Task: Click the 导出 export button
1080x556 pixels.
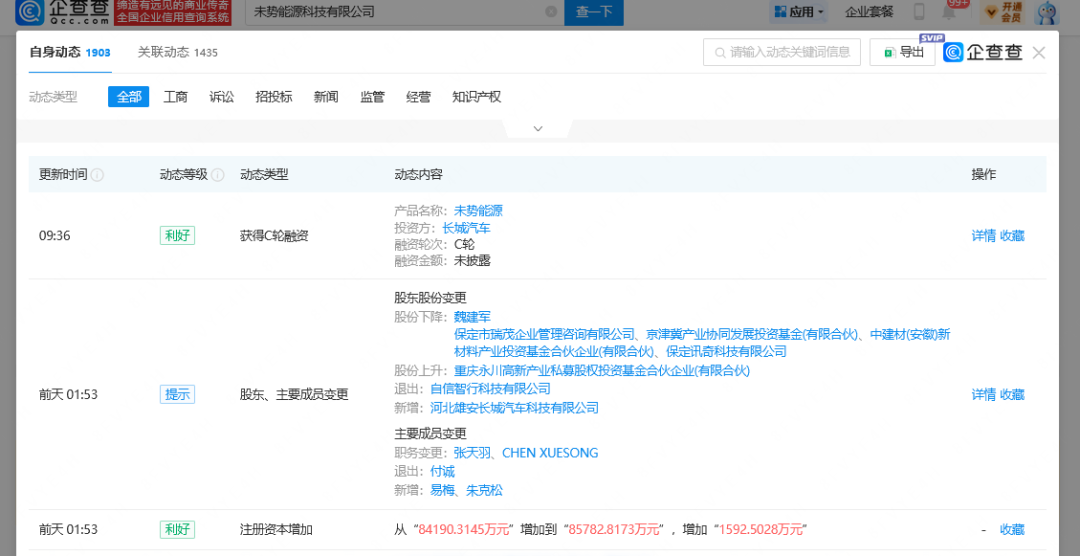Action: [x=902, y=52]
